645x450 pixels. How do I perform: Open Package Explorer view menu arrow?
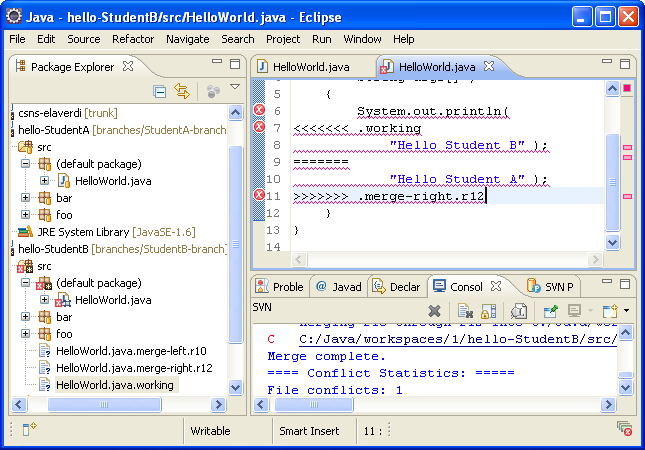[x=235, y=88]
